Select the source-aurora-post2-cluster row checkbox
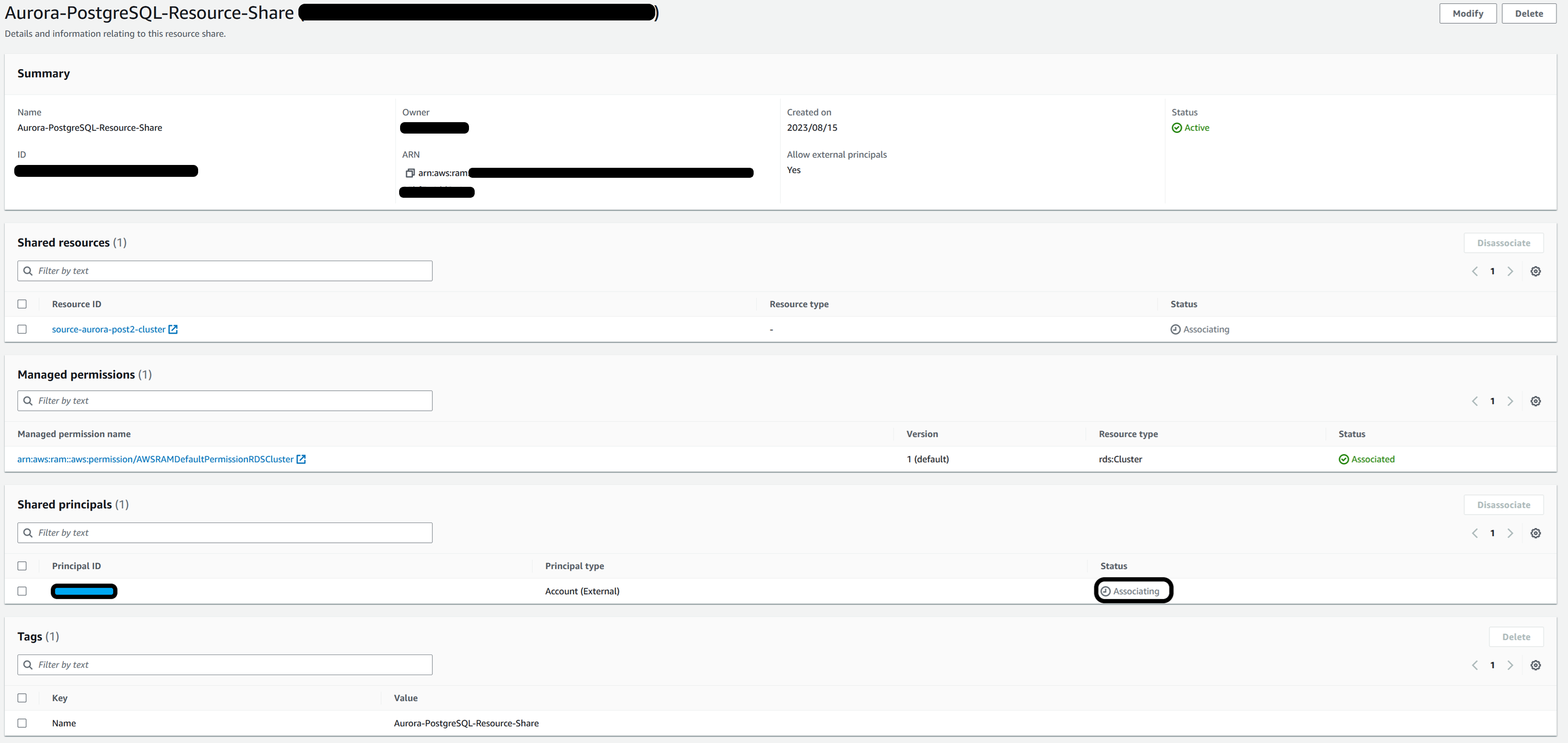Image resolution: width=1568 pixels, height=743 pixels. [22, 329]
